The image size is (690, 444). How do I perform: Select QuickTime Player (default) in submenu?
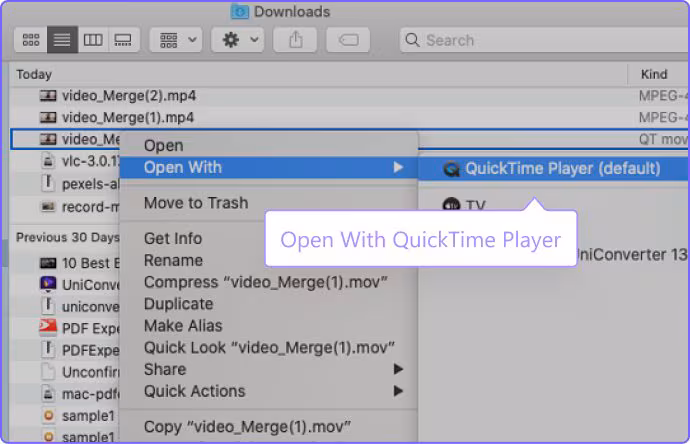point(554,169)
